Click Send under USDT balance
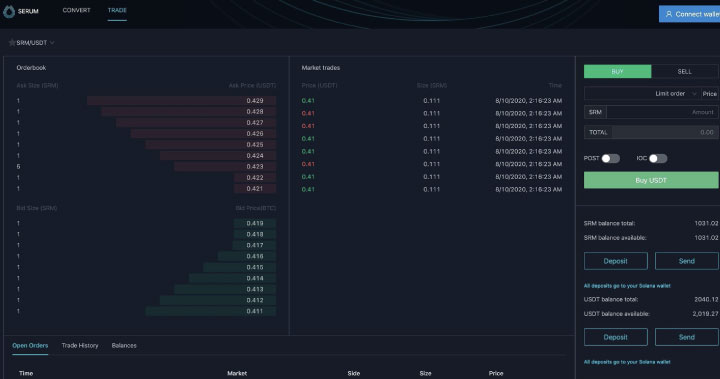Image resolution: width=720 pixels, height=379 pixels. tap(686, 337)
